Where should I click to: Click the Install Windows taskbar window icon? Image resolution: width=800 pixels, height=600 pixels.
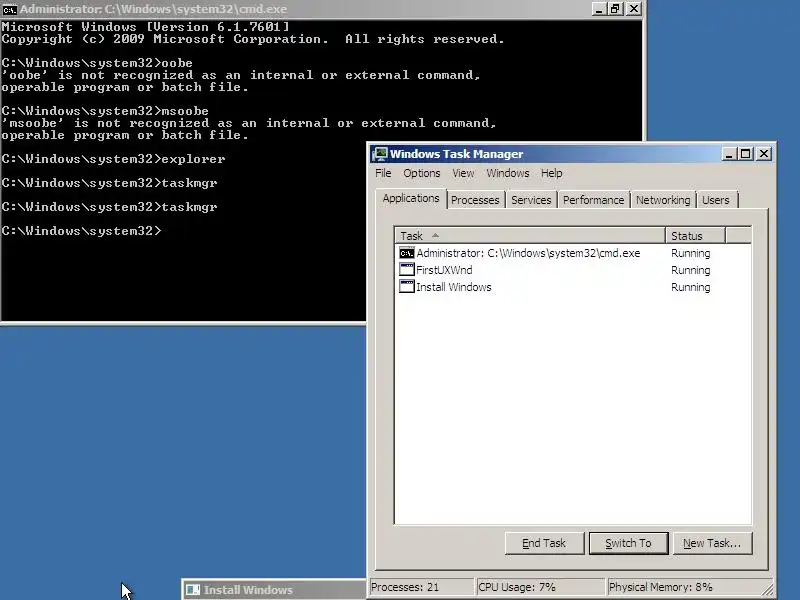pyautogui.click(x=192, y=590)
